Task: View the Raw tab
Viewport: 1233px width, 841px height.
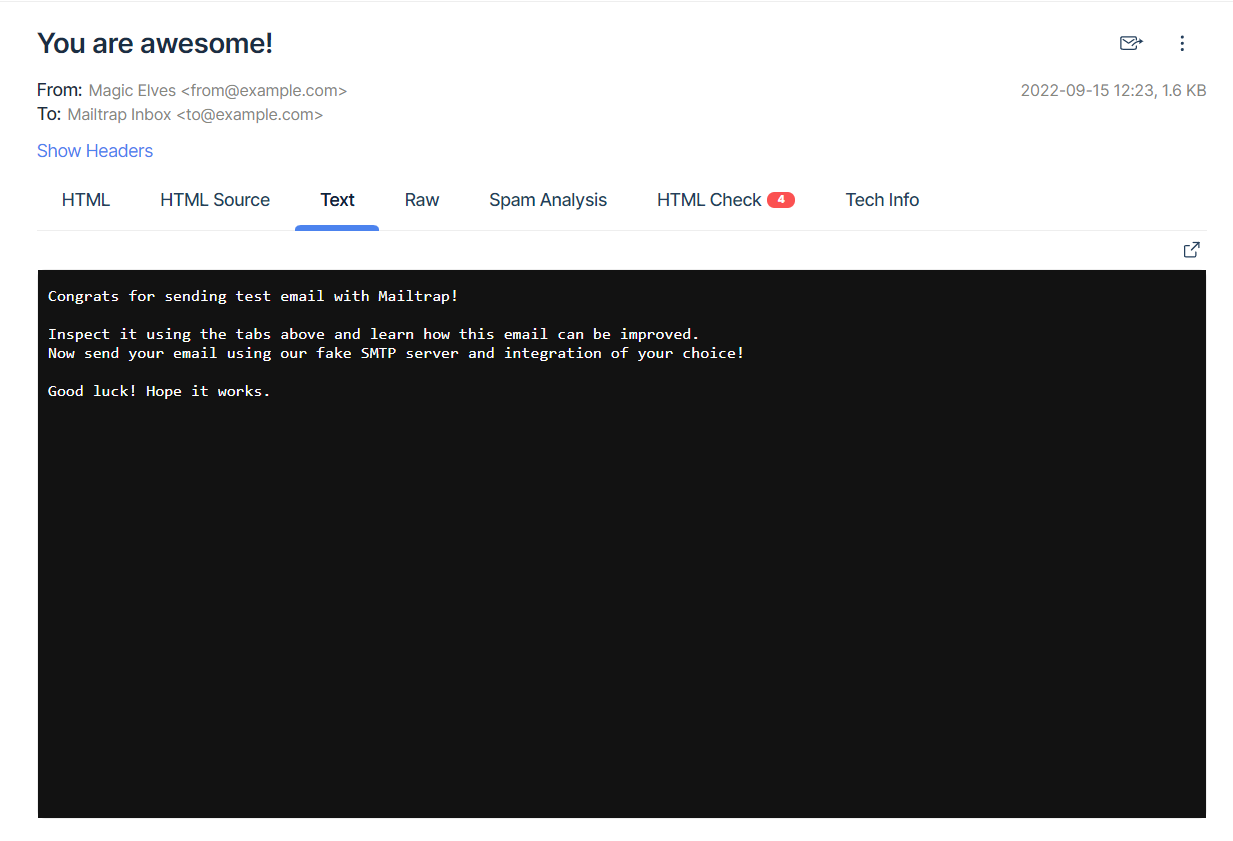Action: coord(422,200)
